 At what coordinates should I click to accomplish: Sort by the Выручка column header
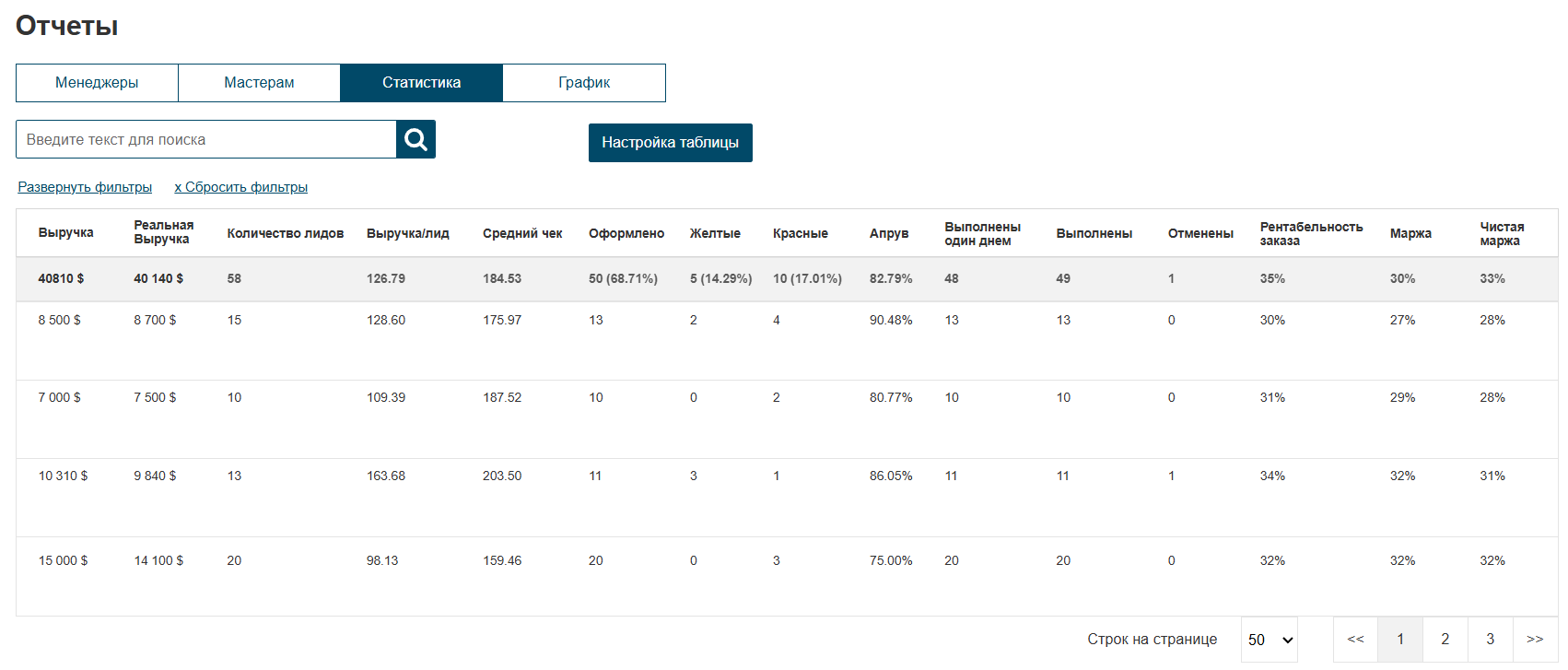coord(65,233)
